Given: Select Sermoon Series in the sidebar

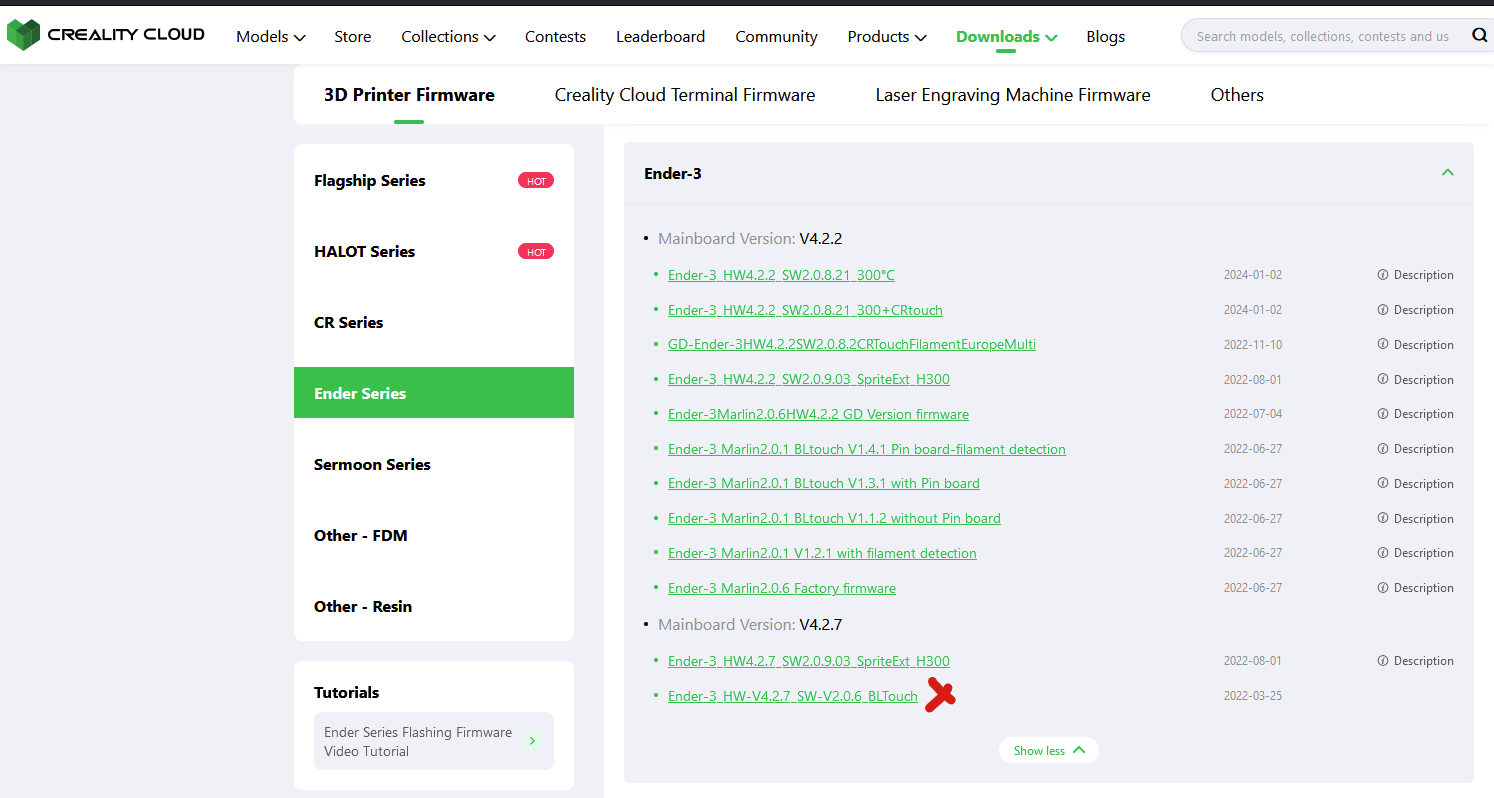Looking at the screenshot, I should pyautogui.click(x=434, y=465).
